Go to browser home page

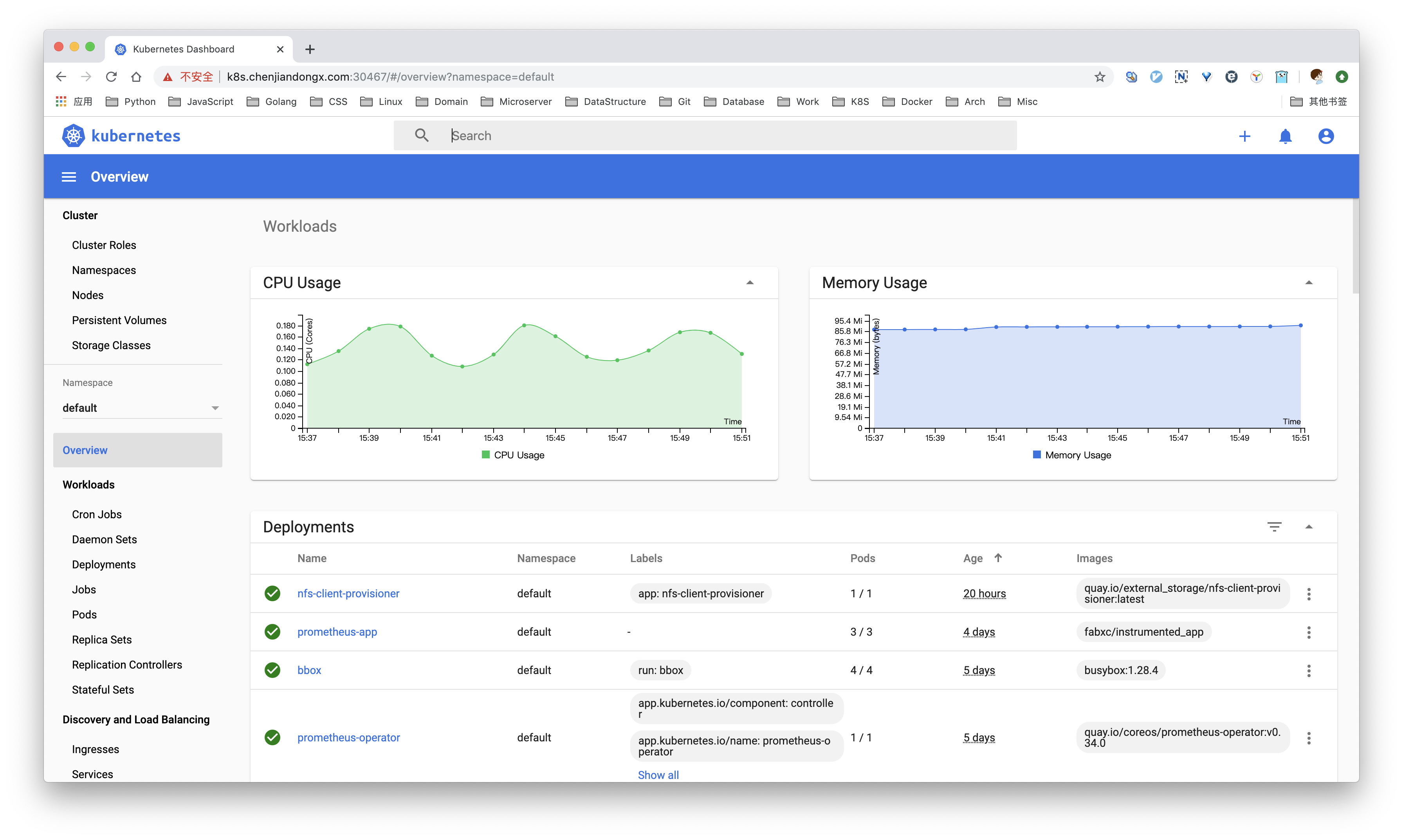[x=136, y=77]
